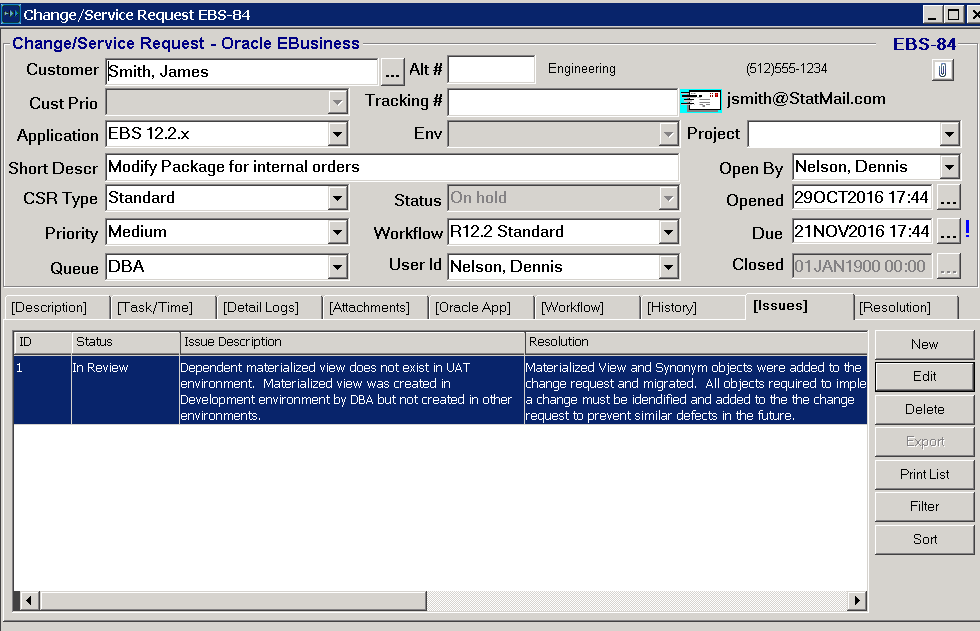Maximize the Change/Service Request window
The width and height of the screenshot is (980, 631).
click(953, 14)
